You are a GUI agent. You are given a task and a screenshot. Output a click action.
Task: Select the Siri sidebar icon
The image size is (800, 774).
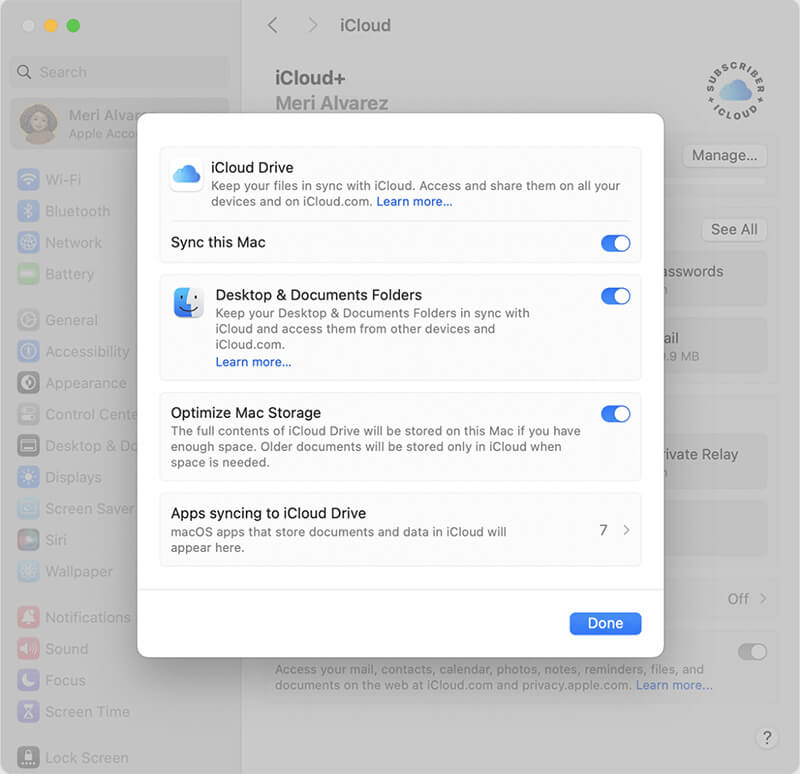point(27,540)
